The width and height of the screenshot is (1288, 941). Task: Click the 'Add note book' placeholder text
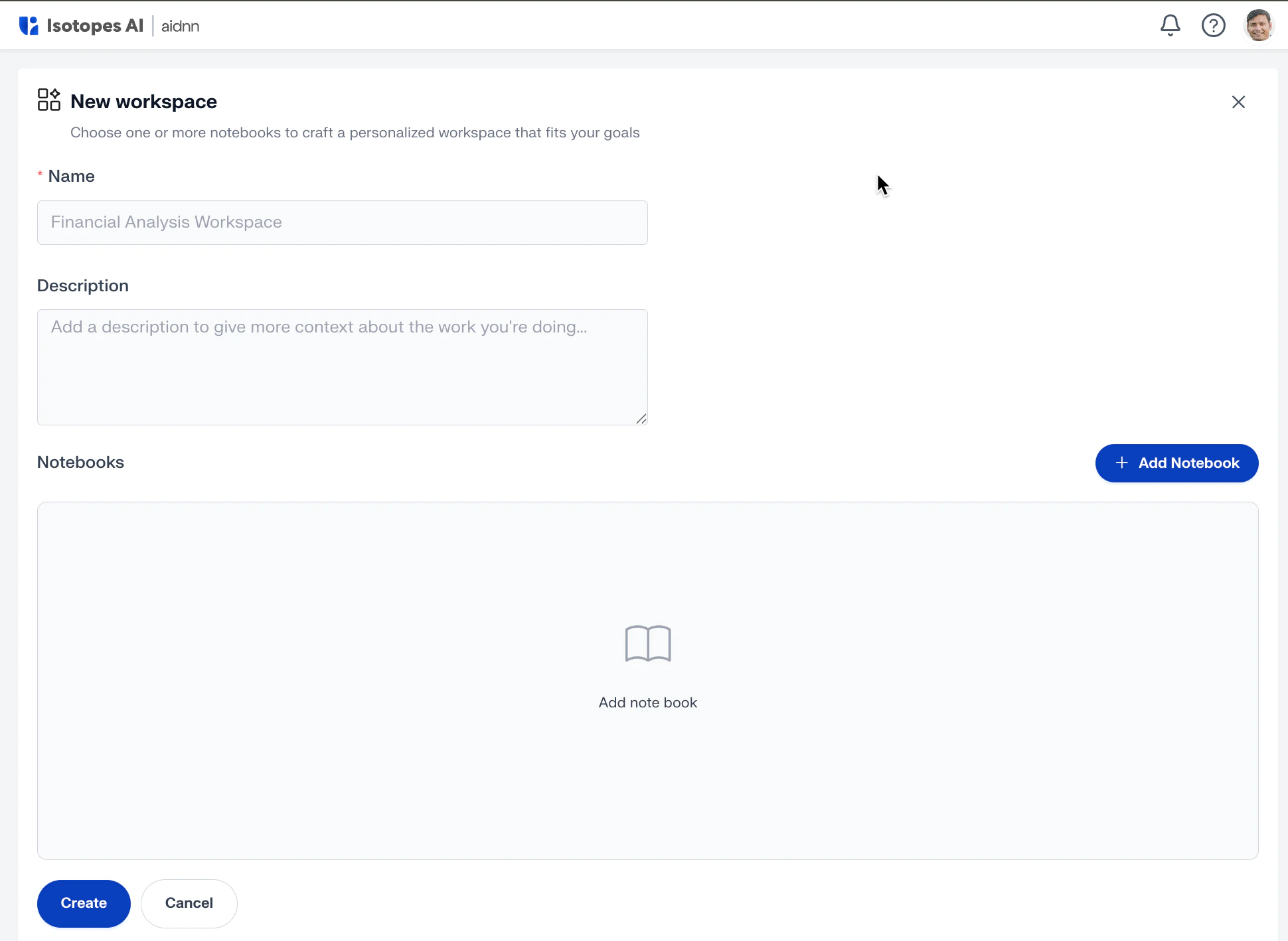coord(648,703)
